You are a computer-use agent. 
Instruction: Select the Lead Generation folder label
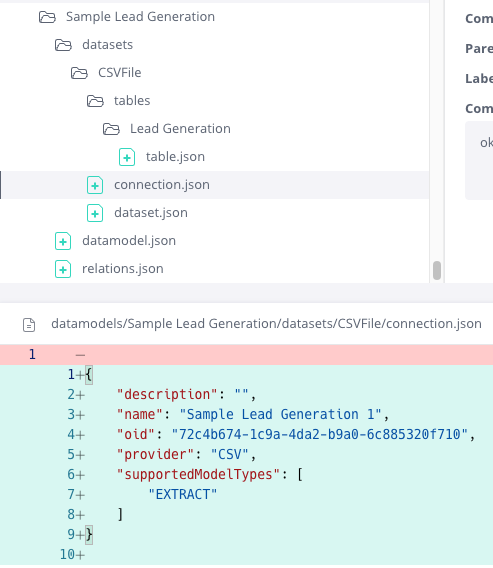(180, 129)
